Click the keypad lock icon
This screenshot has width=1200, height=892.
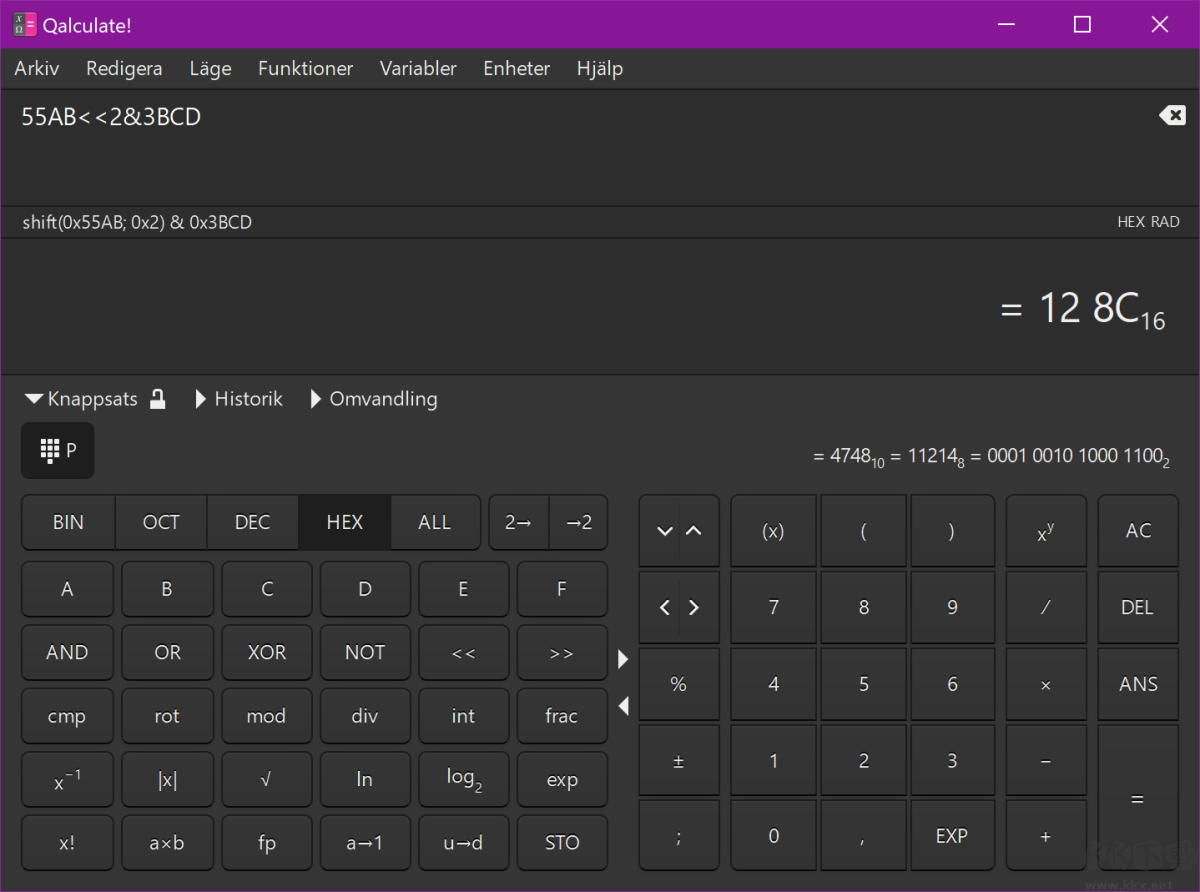pos(157,399)
